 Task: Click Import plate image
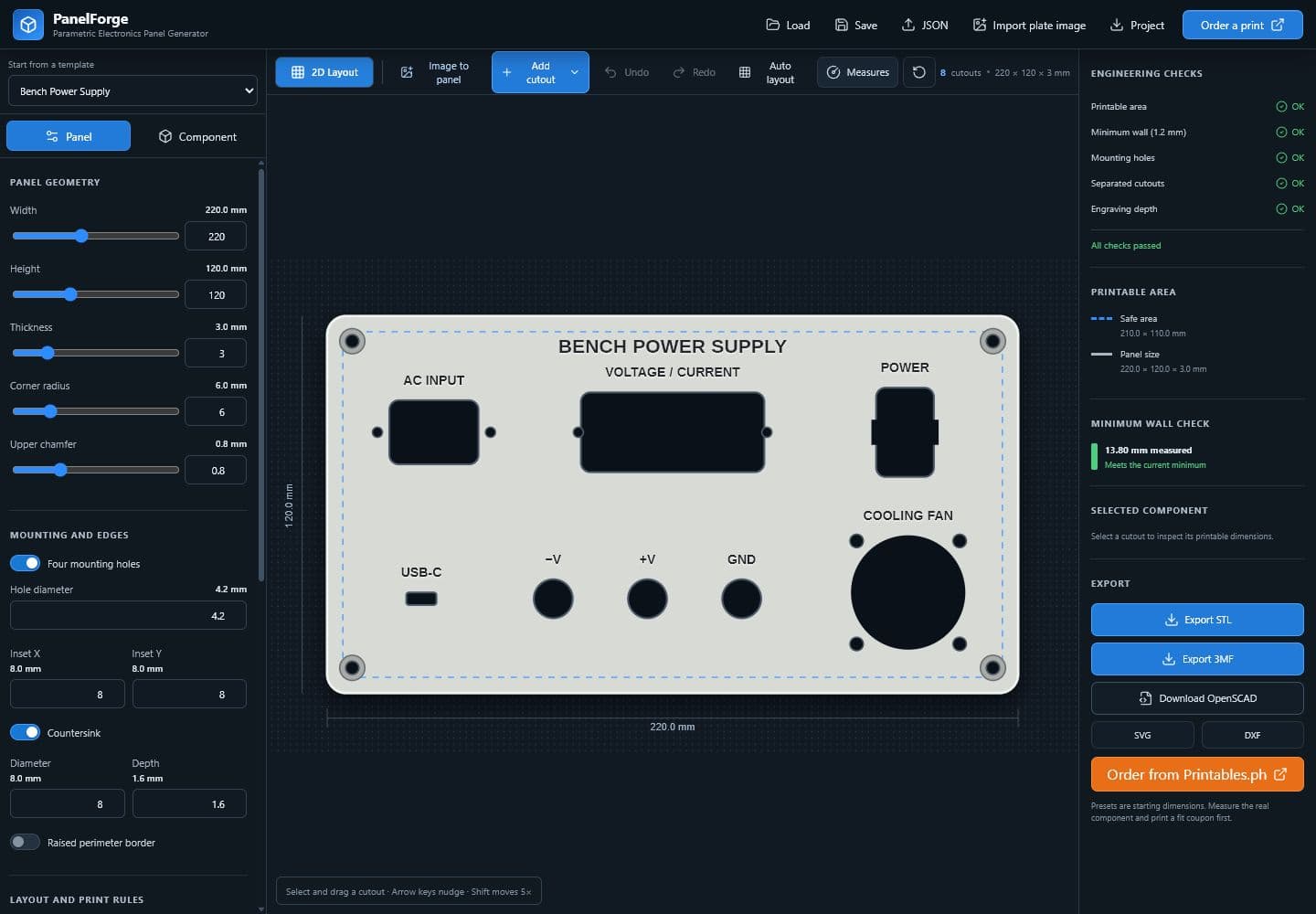1029,25
